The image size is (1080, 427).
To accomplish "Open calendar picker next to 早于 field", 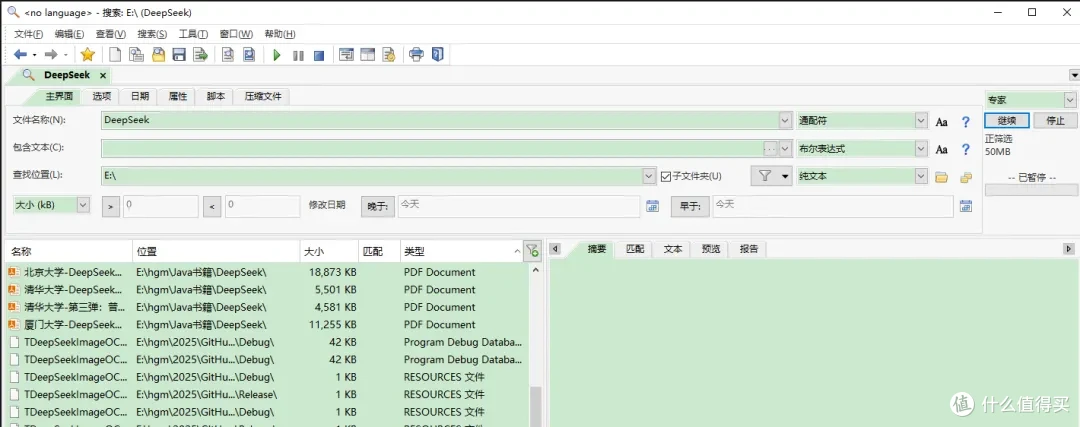I will click(x=966, y=205).
